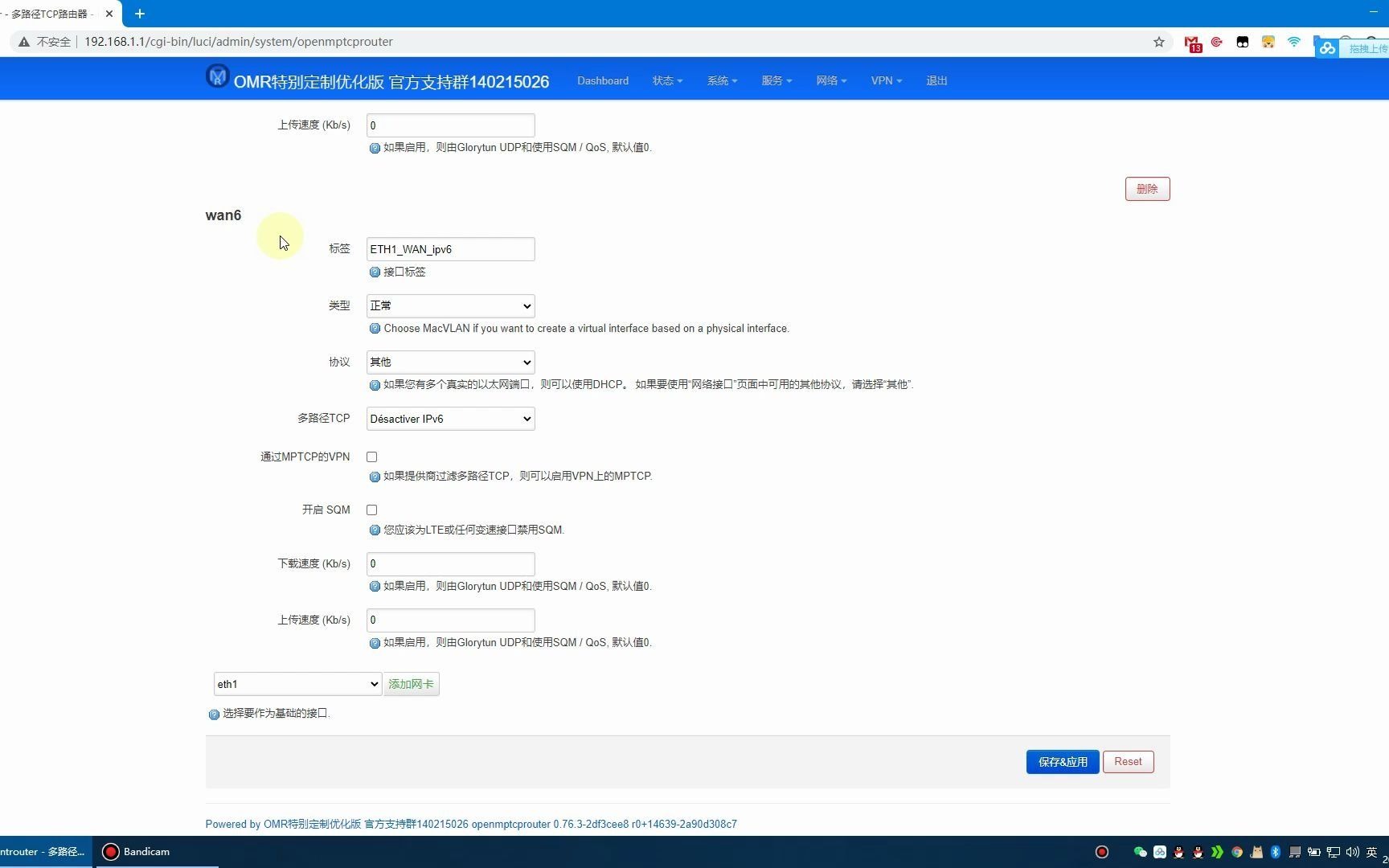Open the 类型 dropdown showing 正常

point(451,306)
